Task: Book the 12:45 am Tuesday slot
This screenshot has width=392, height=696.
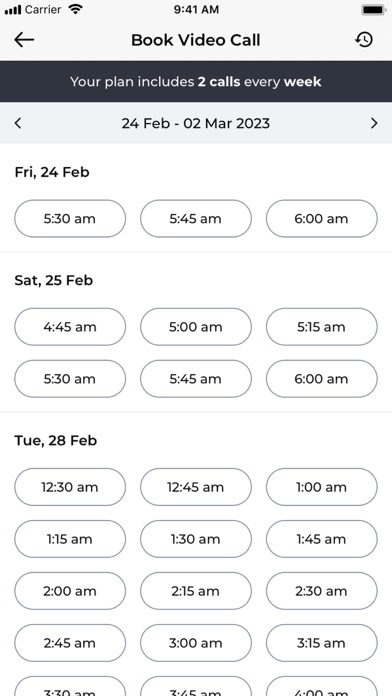Action: click(196, 487)
